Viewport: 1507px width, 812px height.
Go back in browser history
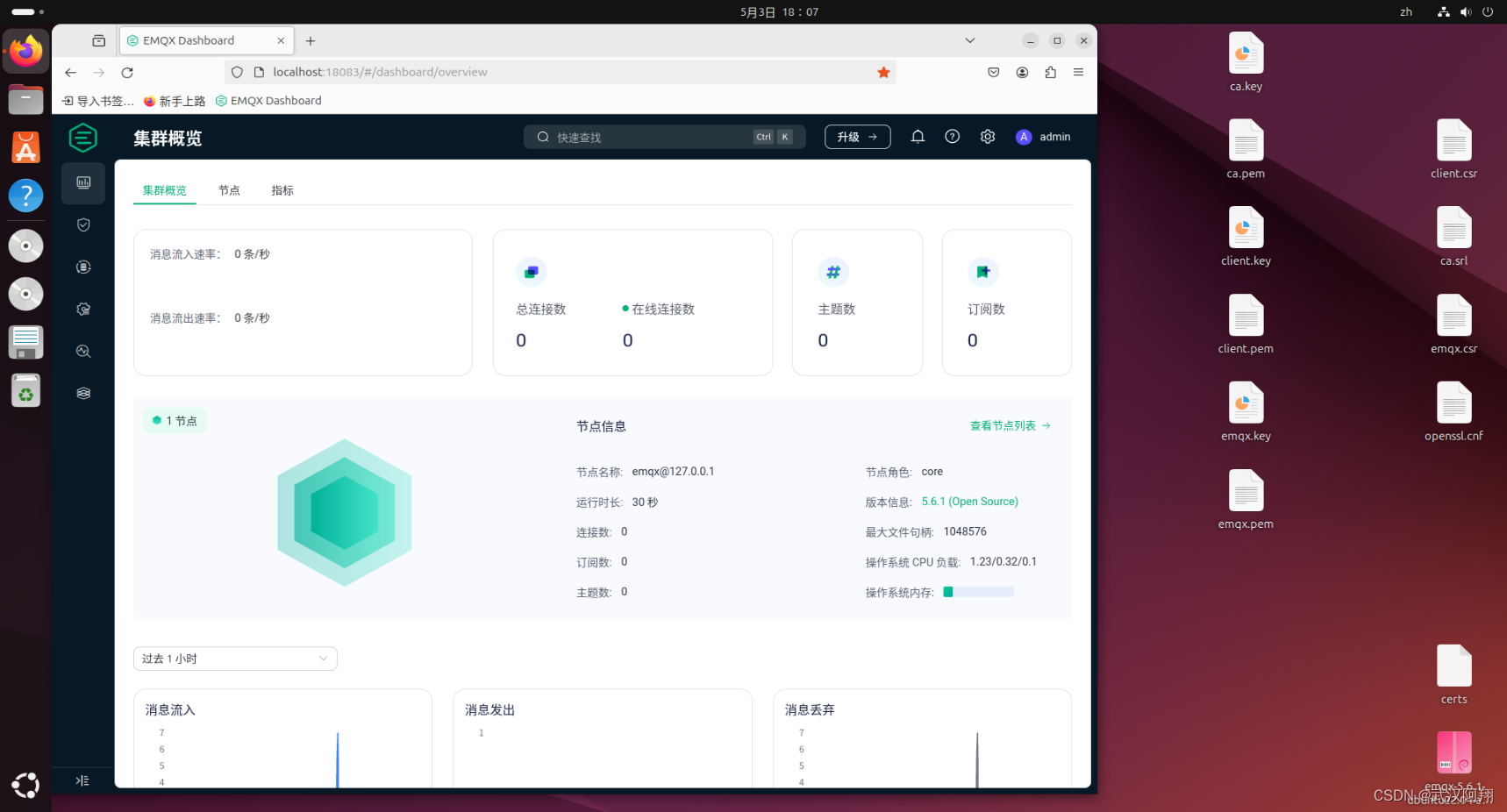[71, 72]
